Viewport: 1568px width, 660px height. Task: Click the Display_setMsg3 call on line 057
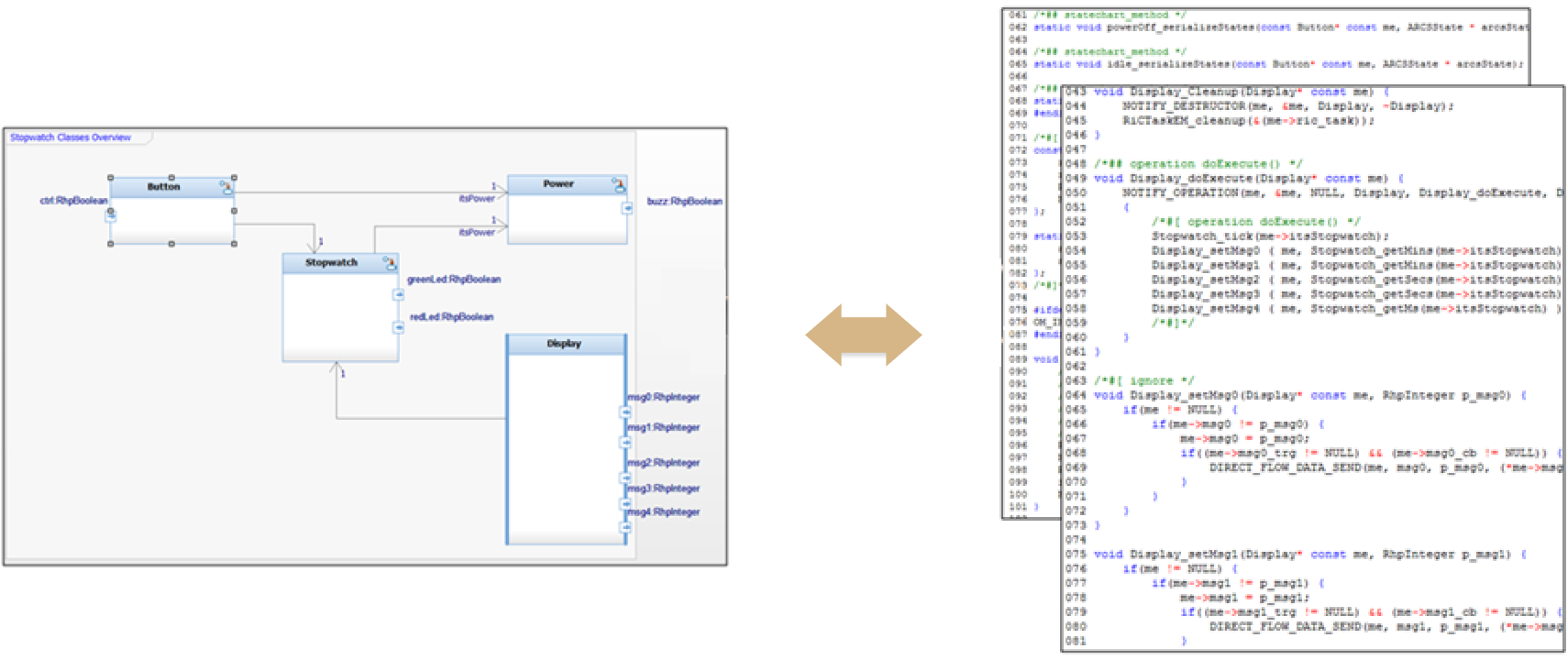(1357, 294)
